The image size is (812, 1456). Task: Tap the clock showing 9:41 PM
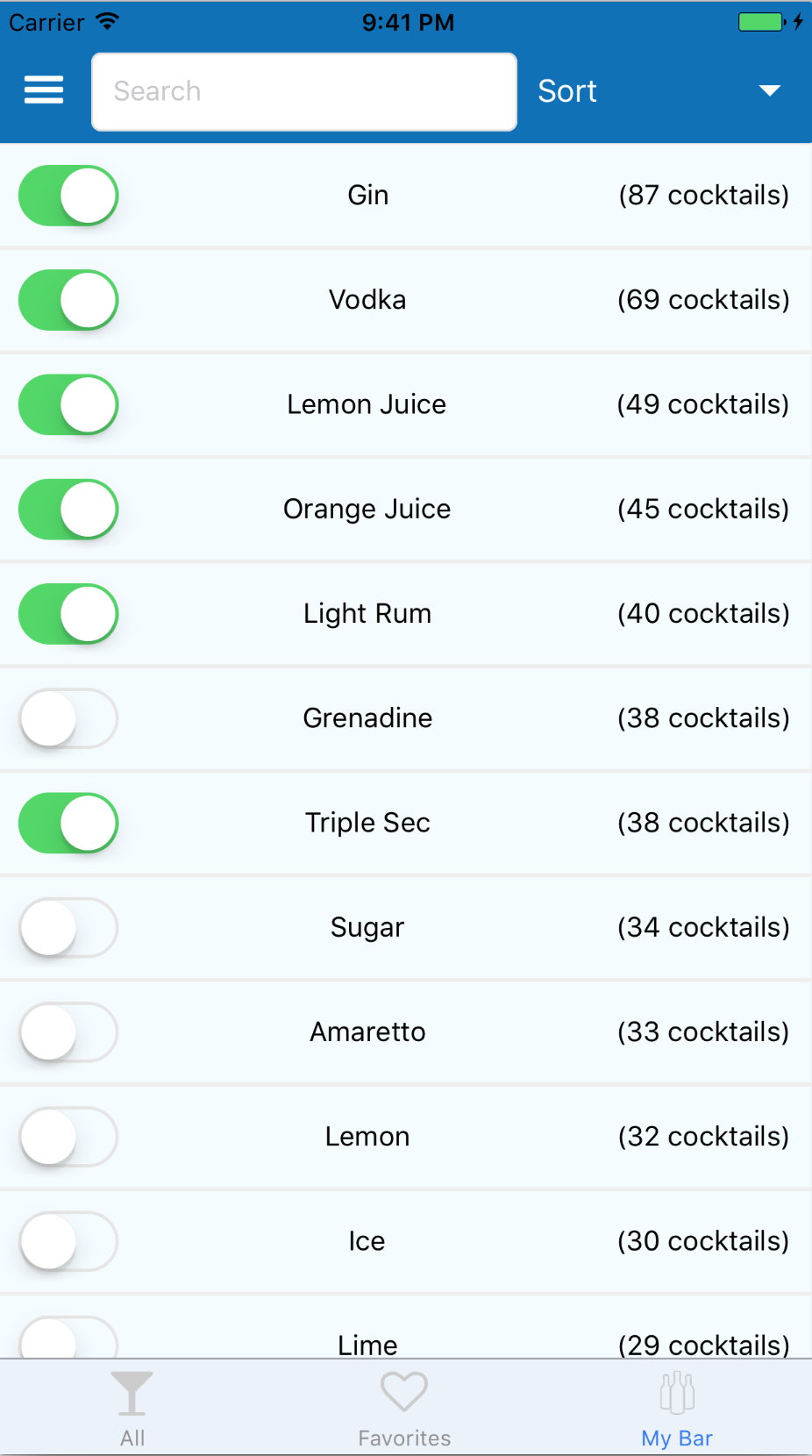(407, 23)
